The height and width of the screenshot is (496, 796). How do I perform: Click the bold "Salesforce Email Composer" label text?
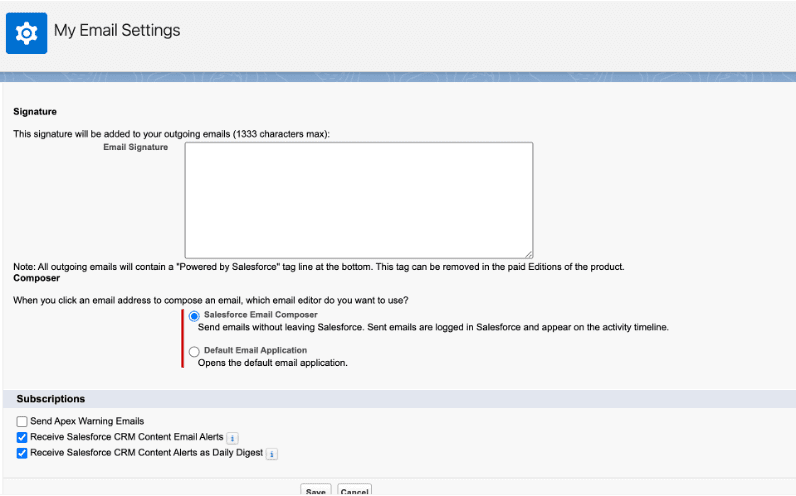tap(259, 315)
